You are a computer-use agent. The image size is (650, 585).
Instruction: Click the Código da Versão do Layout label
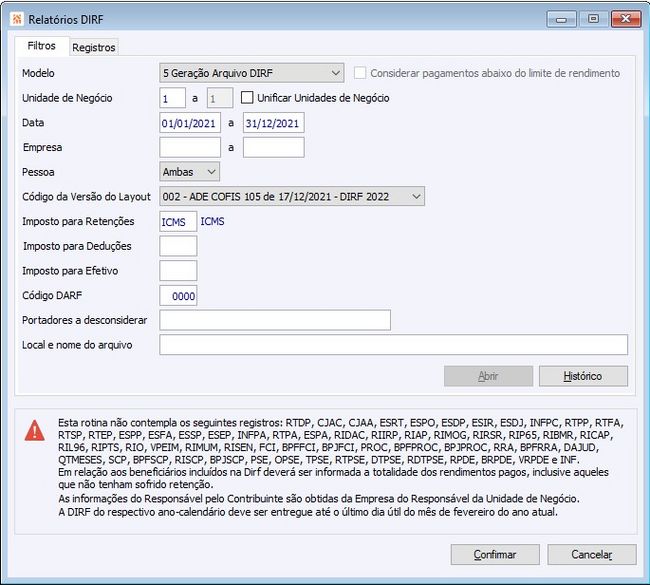pos(86,197)
